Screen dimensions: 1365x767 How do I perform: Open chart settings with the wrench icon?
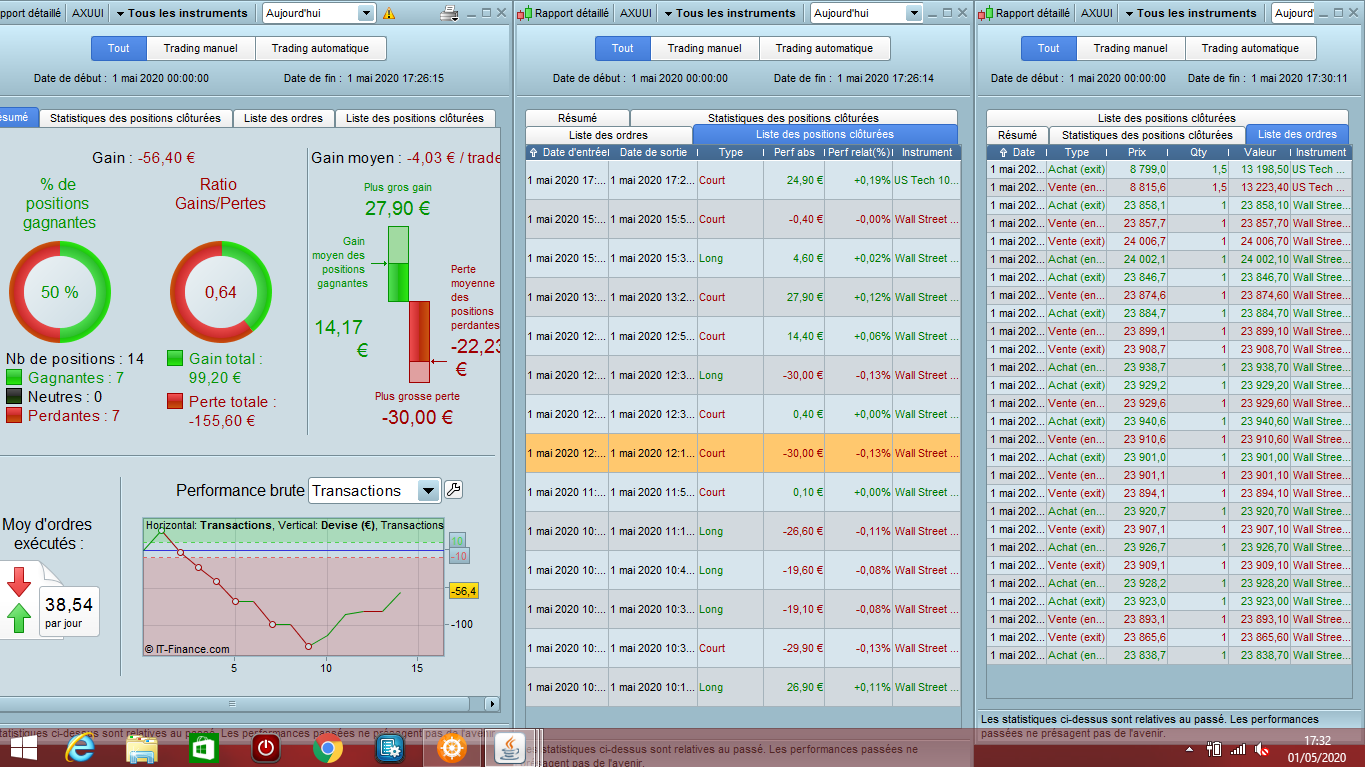(x=453, y=490)
